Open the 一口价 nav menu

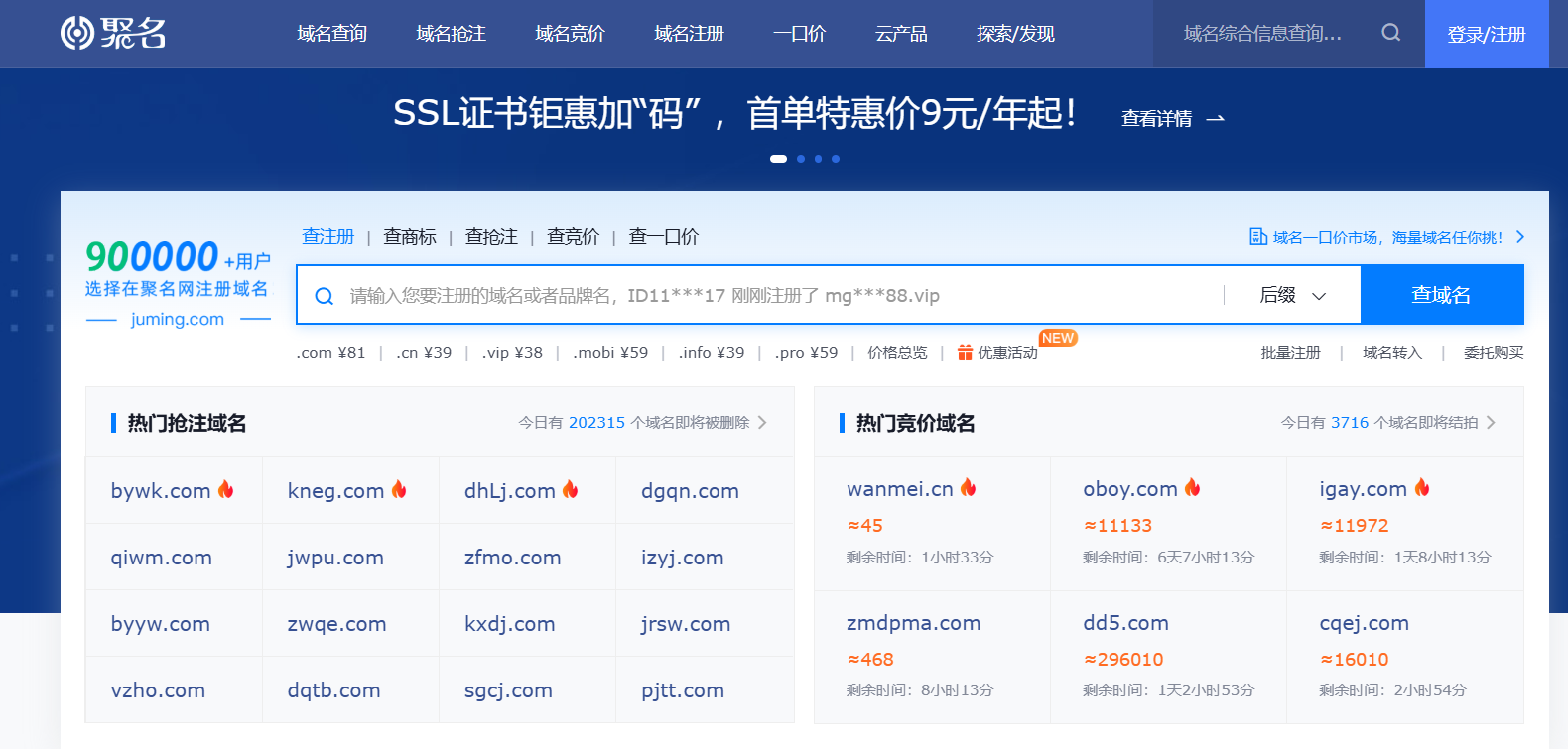coord(800,34)
